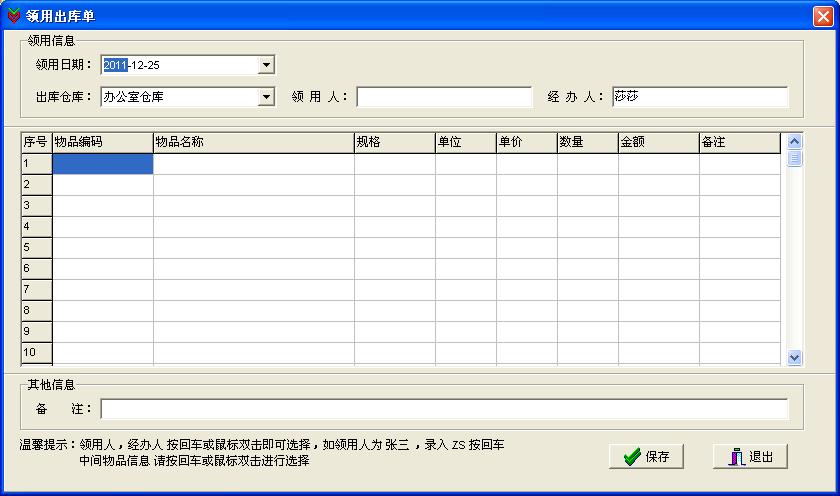This screenshot has height=496, width=840.
Task: Select row 8 header
Action: pyautogui.click(x=36, y=311)
